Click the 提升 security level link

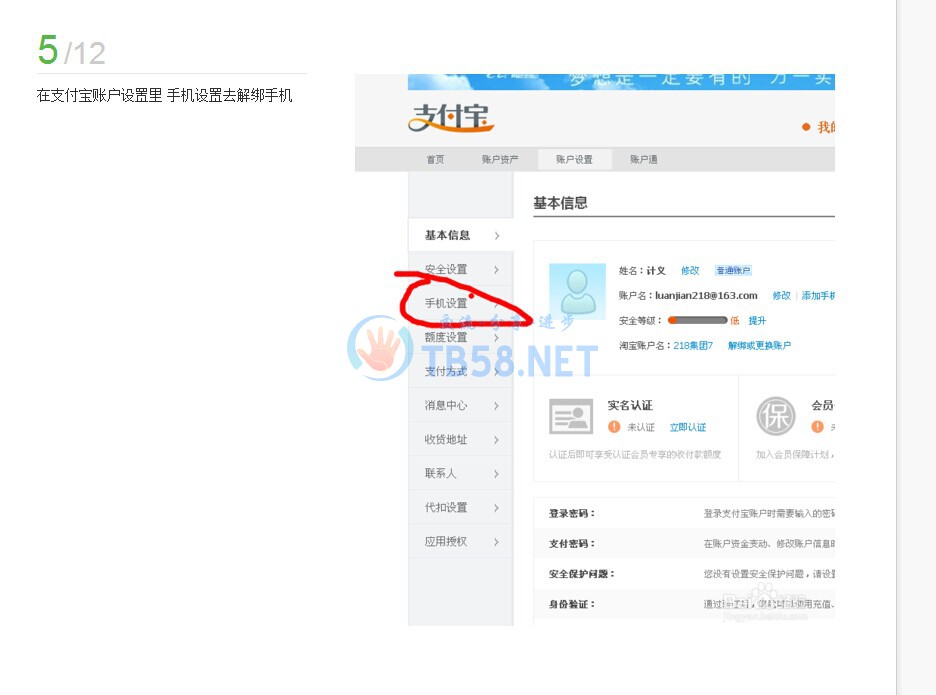[x=757, y=321]
